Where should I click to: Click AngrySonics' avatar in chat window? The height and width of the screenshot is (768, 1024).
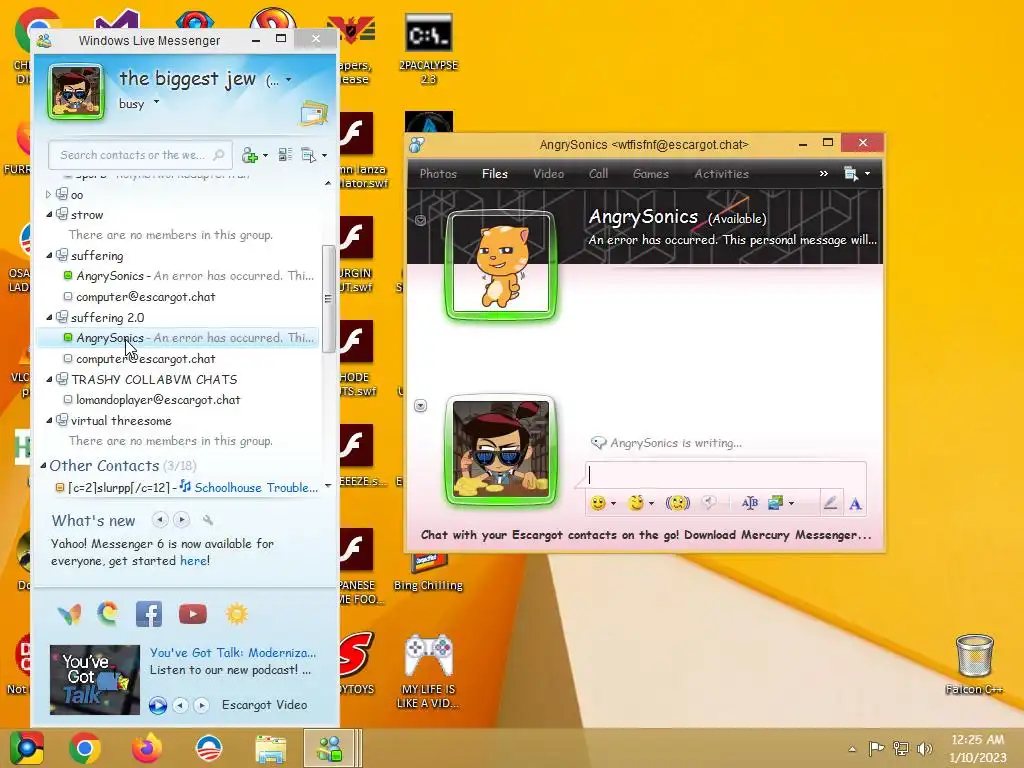pos(501,264)
